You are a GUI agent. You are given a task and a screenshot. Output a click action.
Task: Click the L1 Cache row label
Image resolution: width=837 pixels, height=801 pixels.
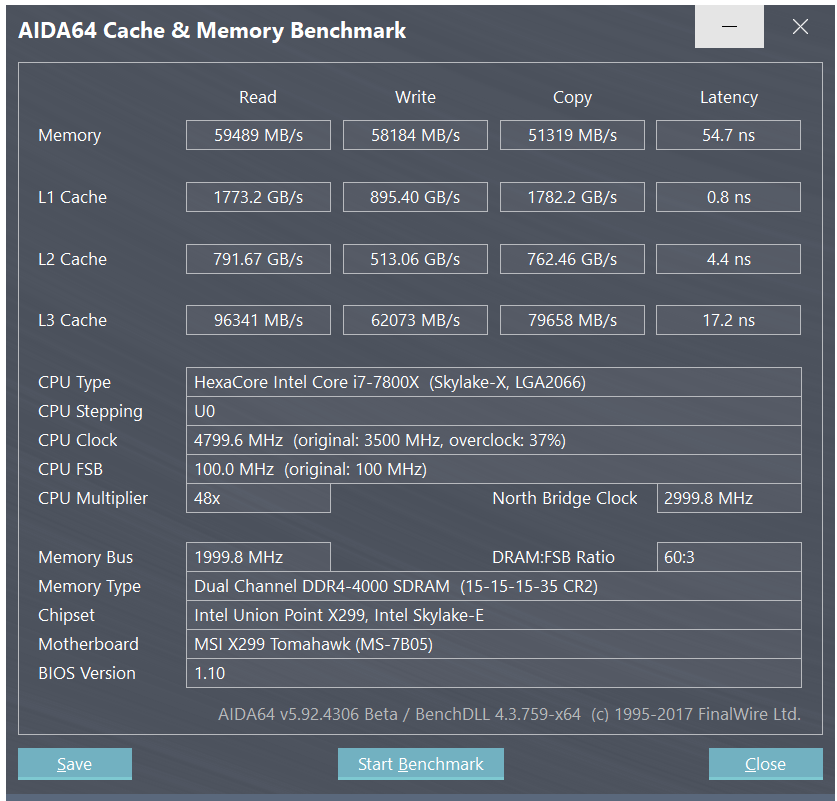[73, 197]
